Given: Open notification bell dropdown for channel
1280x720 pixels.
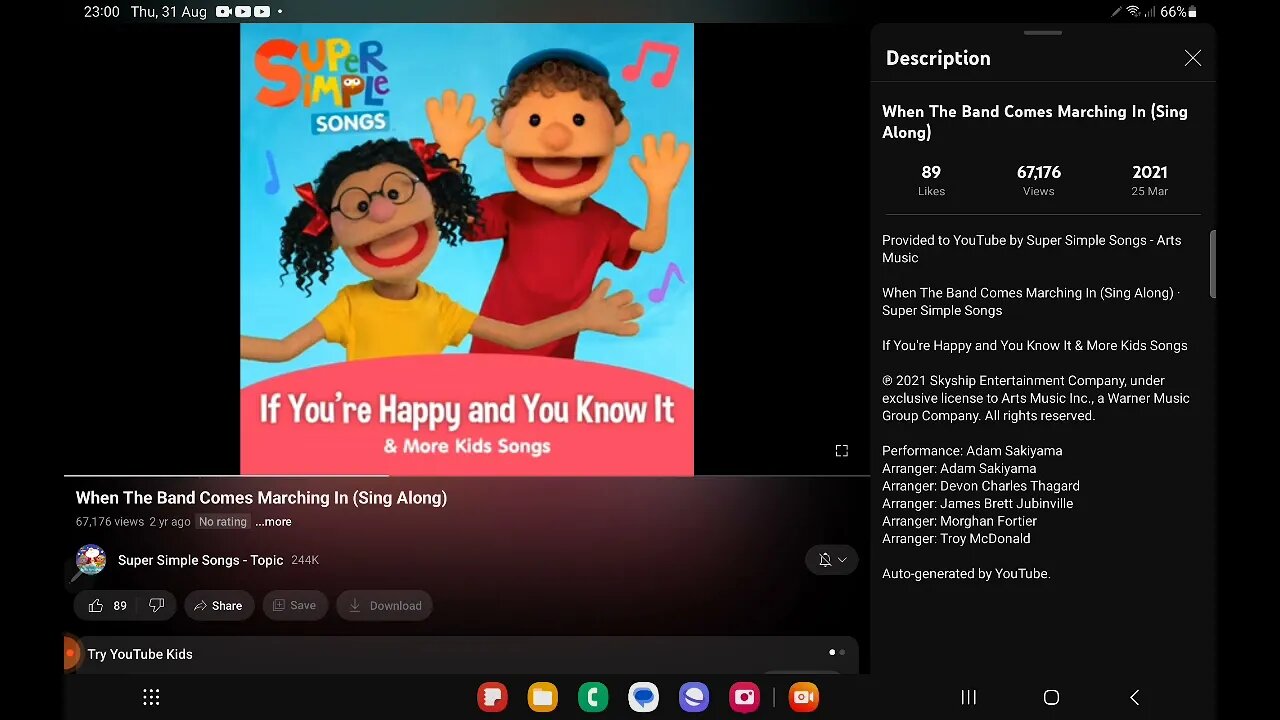Looking at the screenshot, I should [832, 560].
